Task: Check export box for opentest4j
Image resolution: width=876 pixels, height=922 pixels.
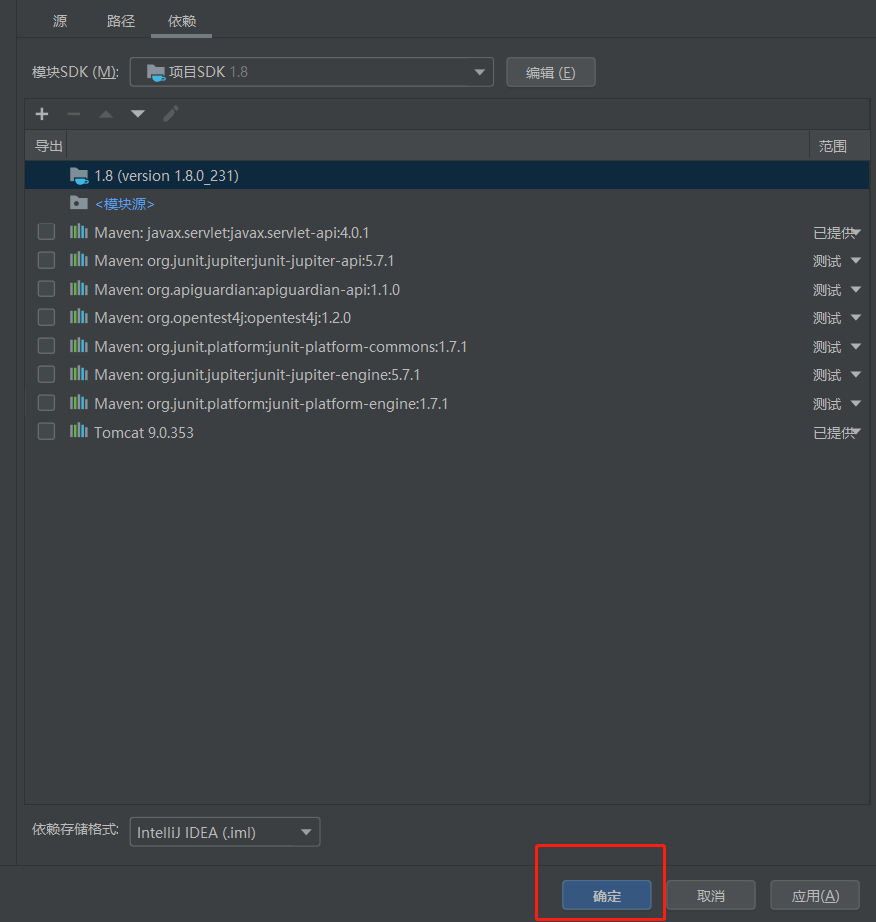Action: pyautogui.click(x=46, y=318)
